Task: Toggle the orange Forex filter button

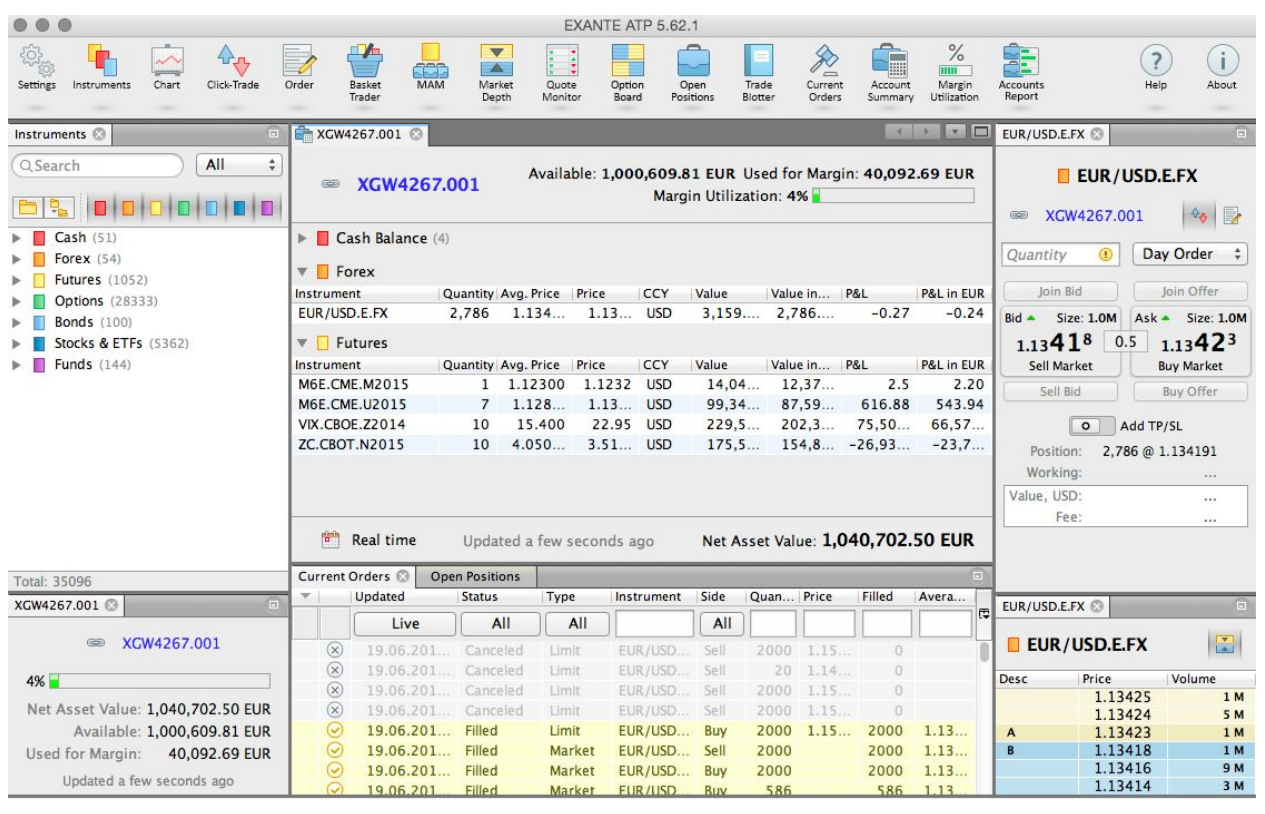Action: coord(130,208)
